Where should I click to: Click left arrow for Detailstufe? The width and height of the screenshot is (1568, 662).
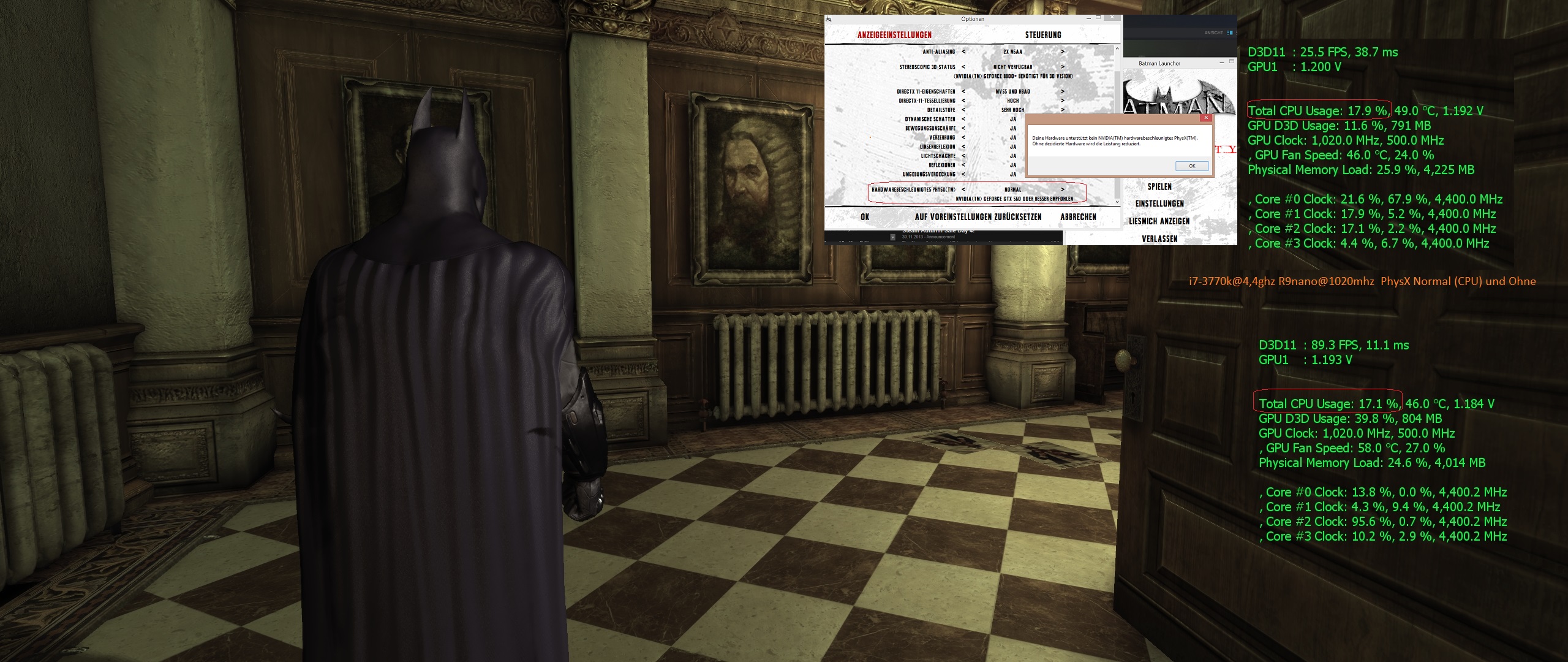click(963, 110)
